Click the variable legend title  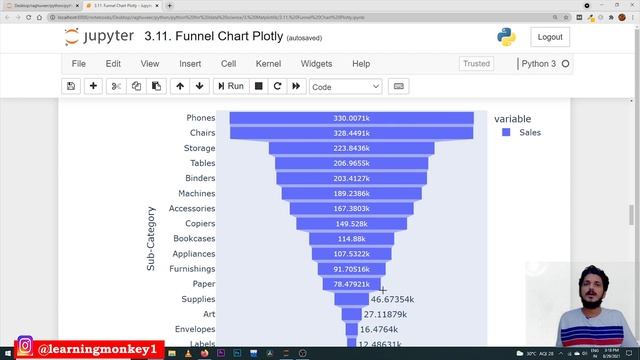click(x=513, y=119)
